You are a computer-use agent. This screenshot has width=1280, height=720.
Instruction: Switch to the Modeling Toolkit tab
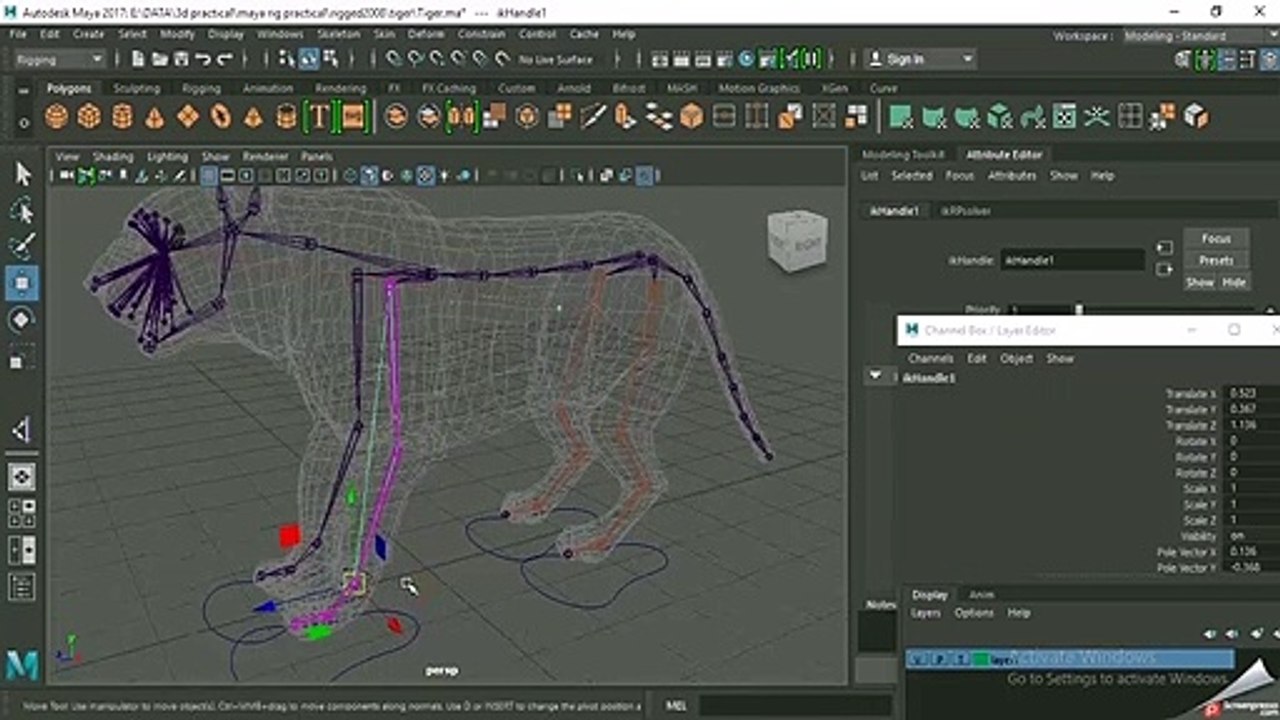(x=903, y=155)
